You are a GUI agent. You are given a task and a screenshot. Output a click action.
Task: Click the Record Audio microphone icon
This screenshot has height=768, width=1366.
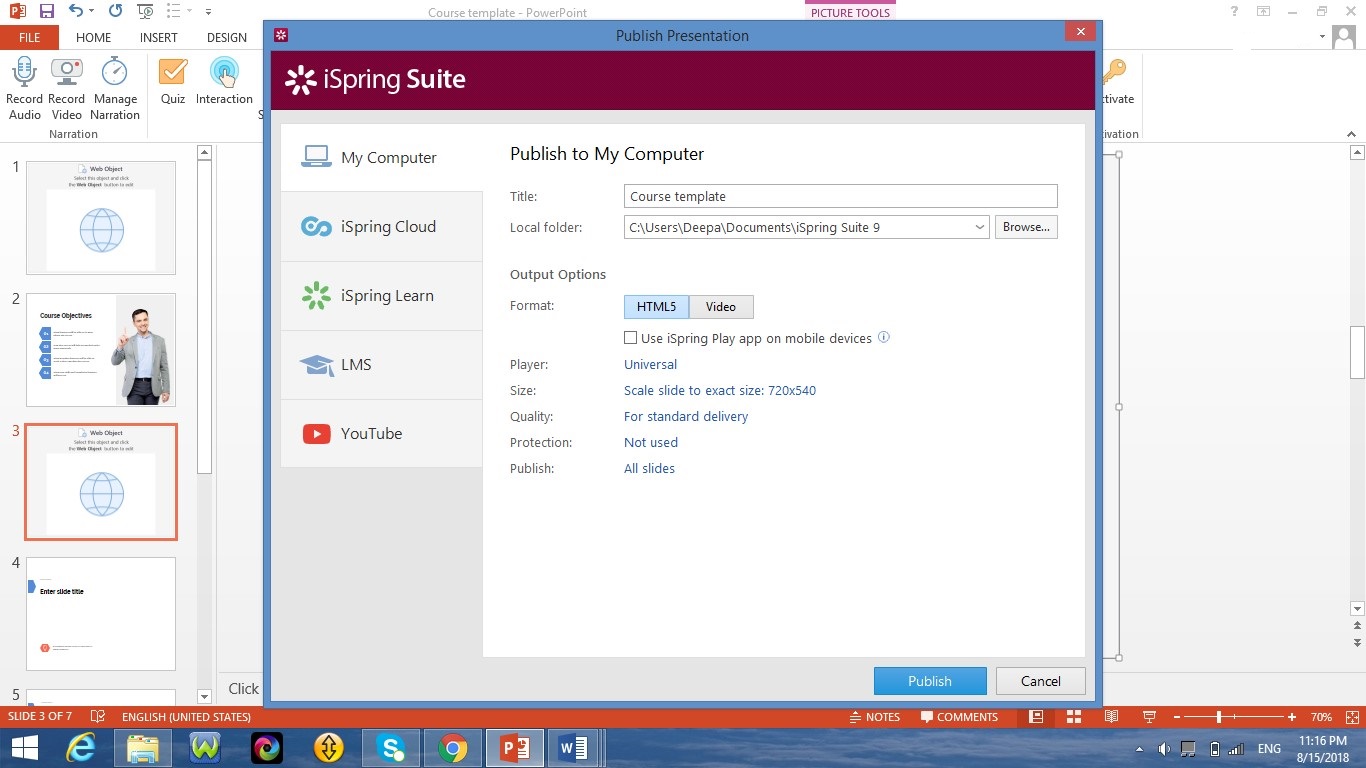tap(24, 72)
